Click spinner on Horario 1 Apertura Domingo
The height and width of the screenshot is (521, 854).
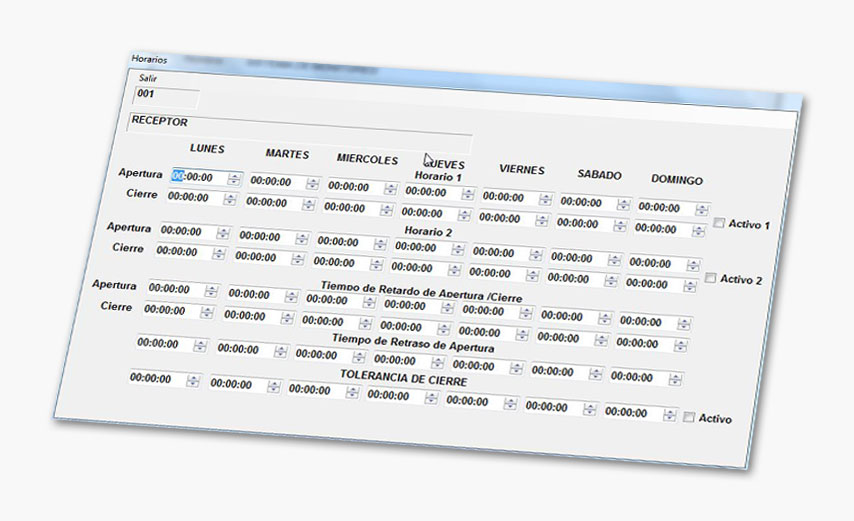coord(701,209)
